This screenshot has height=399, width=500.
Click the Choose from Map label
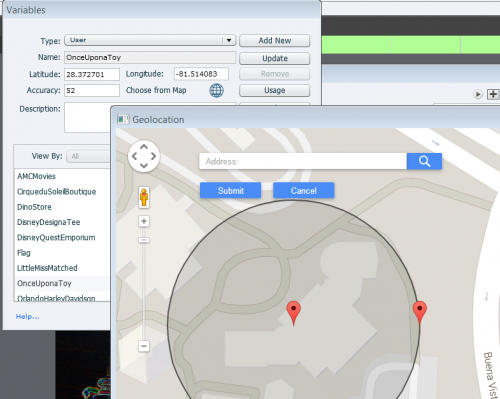[x=156, y=90]
